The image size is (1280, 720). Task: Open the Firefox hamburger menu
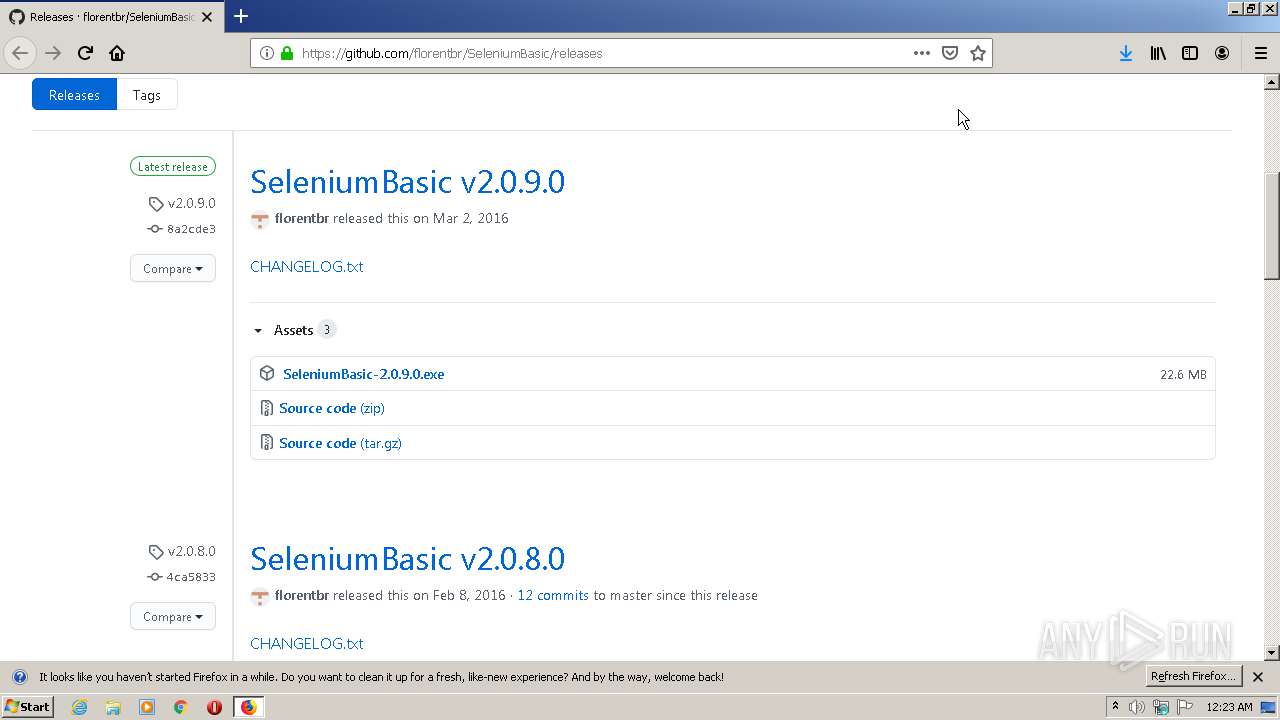click(1261, 53)
